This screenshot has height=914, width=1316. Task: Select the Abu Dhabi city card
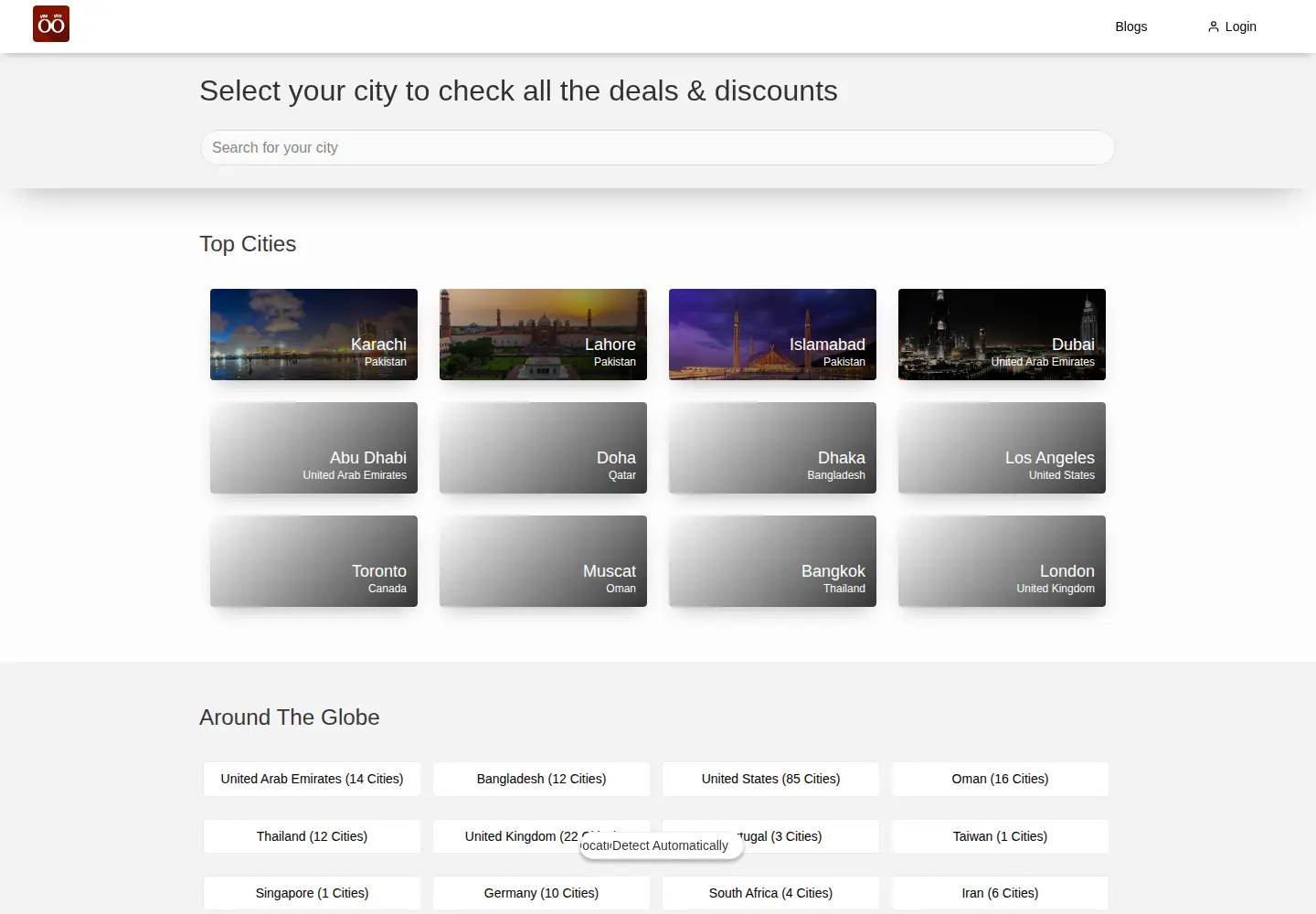click(x=313, y=448)
